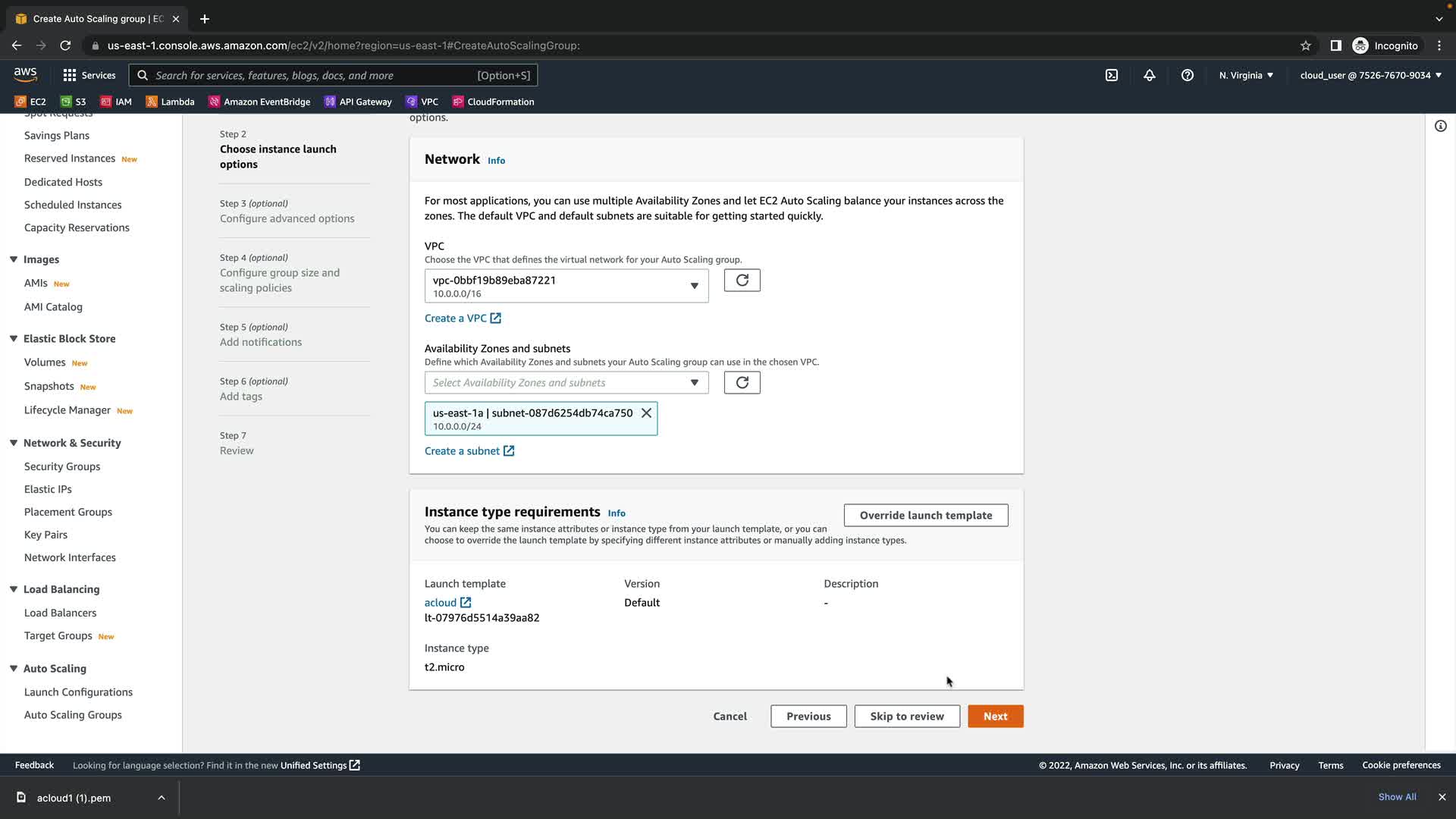Open Auto Scaling Groups in sidebar
Image resolution: width=1456 pixels, height=819 pixels.
point(73,715)
